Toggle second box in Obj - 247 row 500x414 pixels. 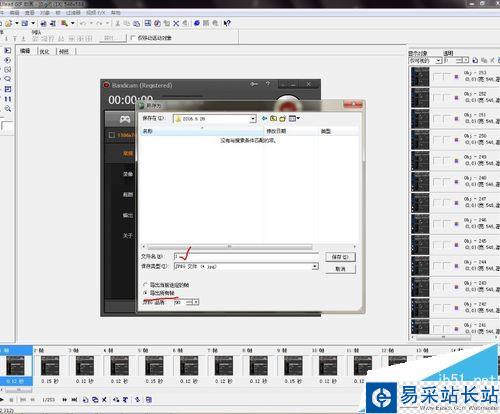tap(447, 203)
